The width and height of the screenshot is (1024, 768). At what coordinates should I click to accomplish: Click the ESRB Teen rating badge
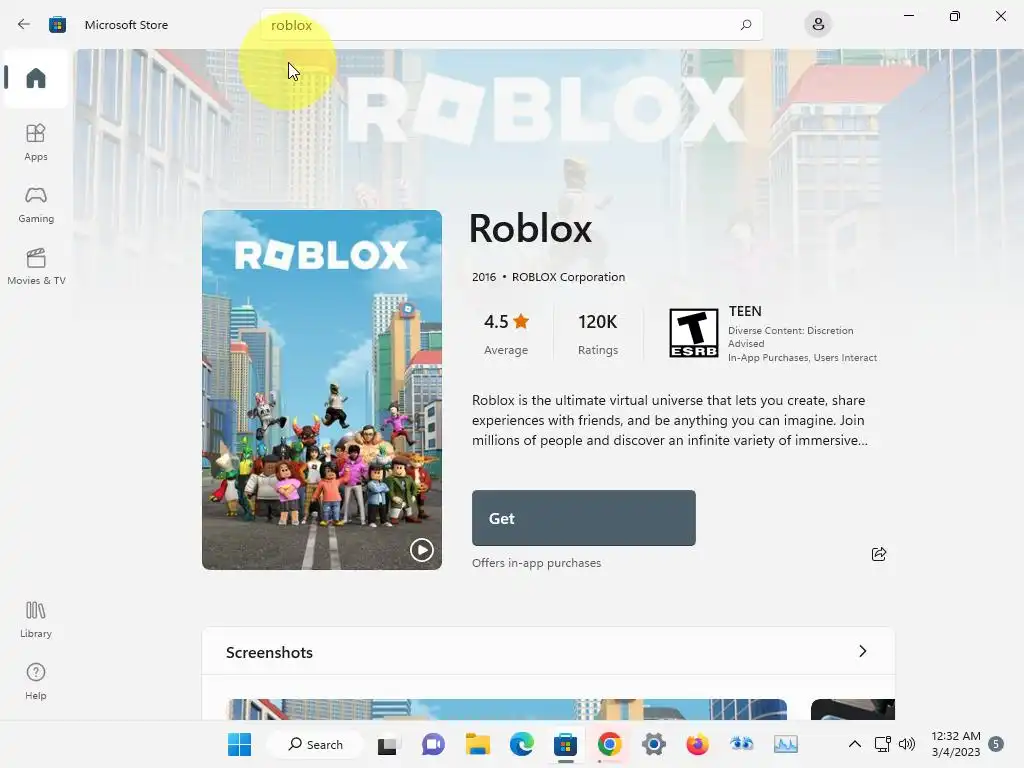tap(694, 334)
